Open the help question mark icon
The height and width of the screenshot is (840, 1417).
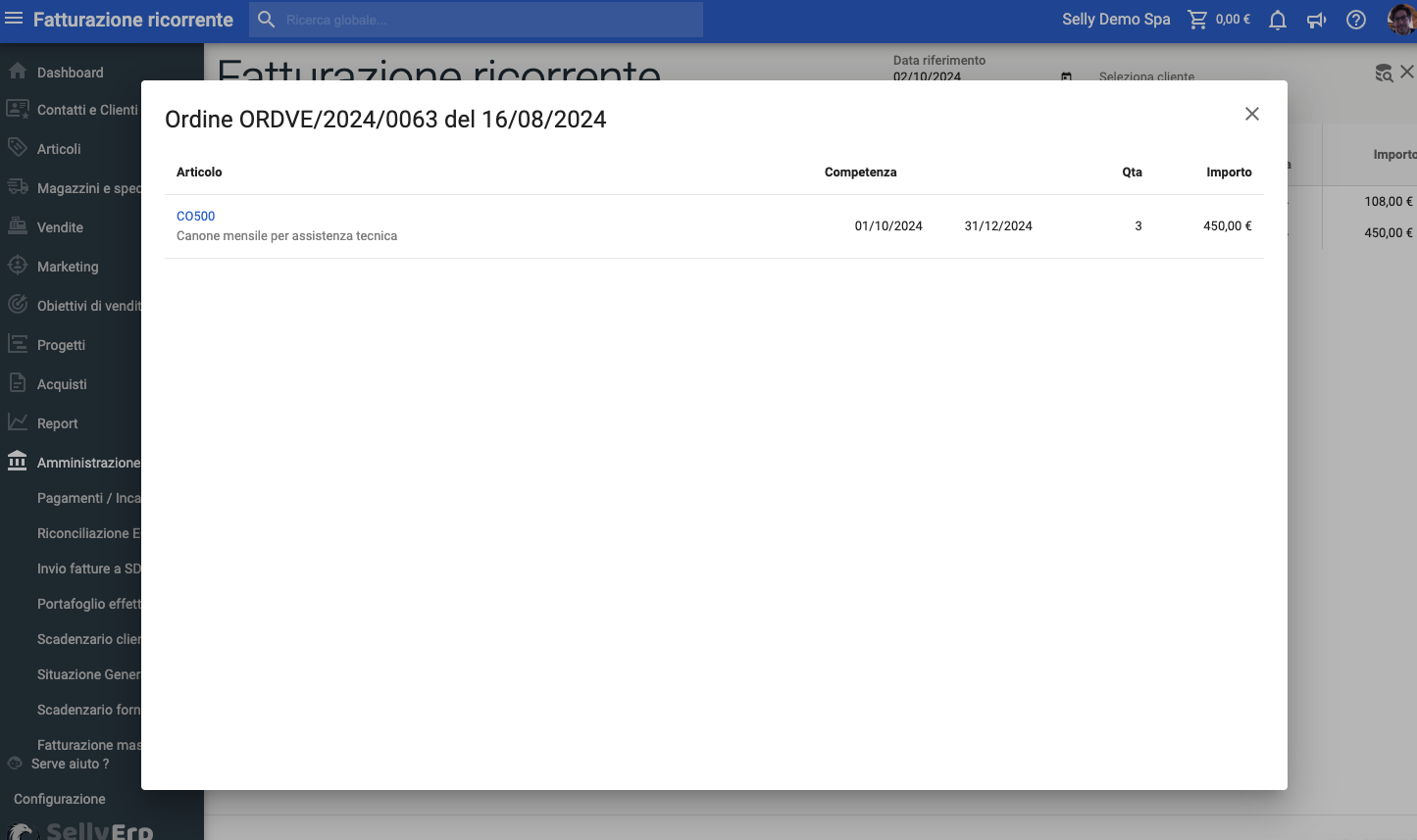(x=1356, y=20)
